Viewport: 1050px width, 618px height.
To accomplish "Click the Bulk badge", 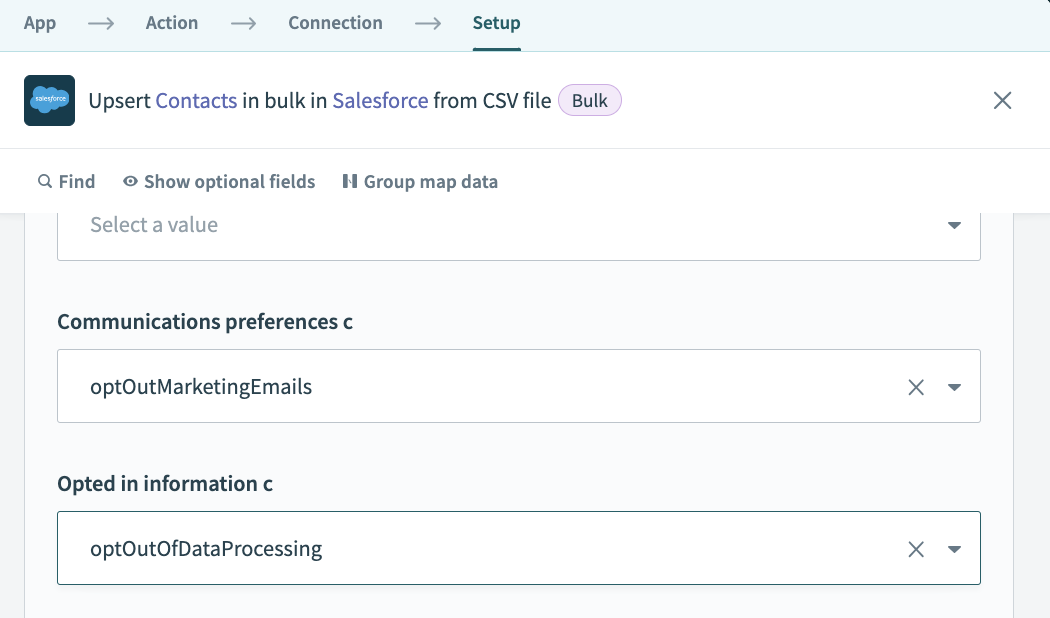I will pyautogui.click(x=590, y=101).
